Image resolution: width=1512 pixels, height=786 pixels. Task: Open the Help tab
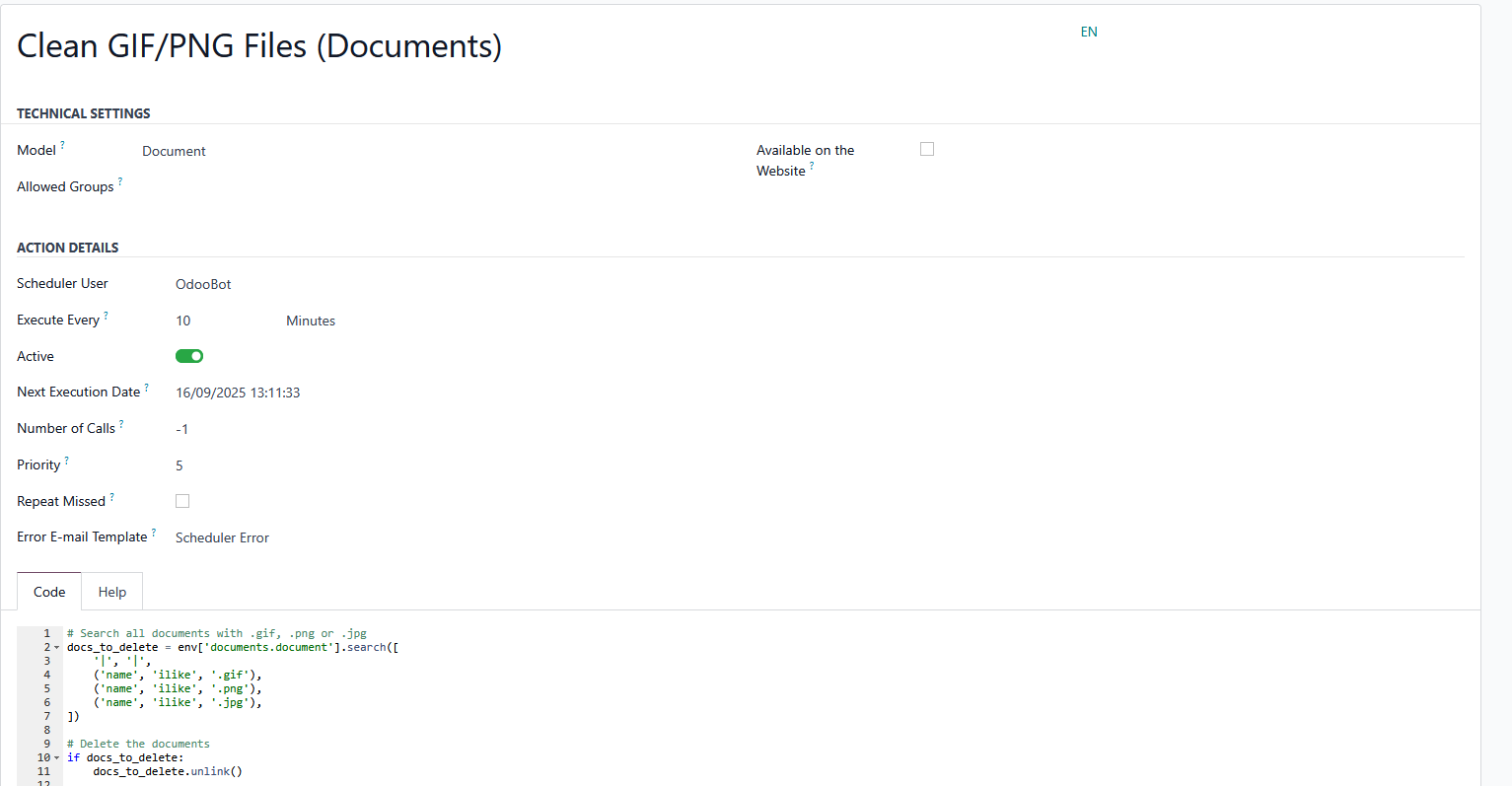112,592
